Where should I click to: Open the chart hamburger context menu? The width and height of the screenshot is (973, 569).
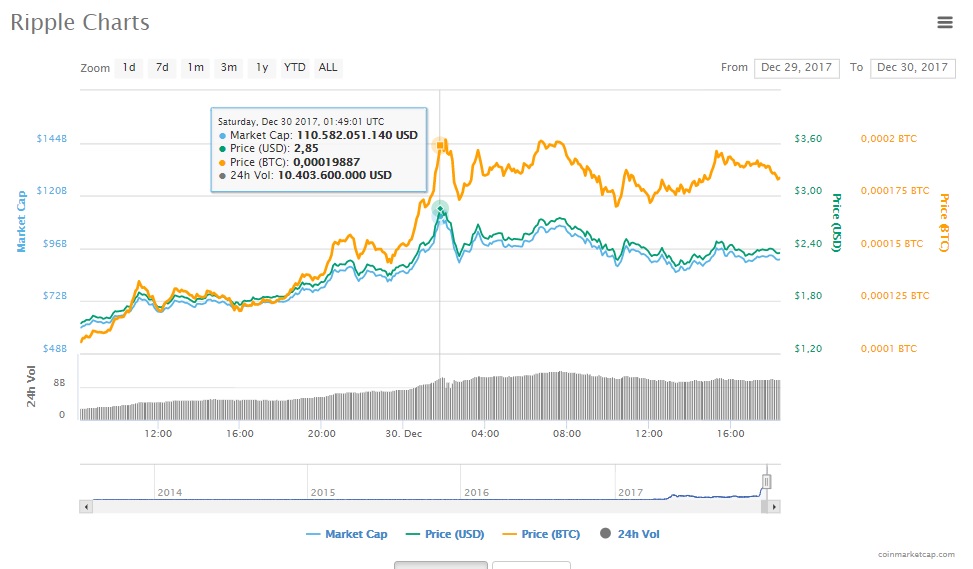tap(944, 22)
